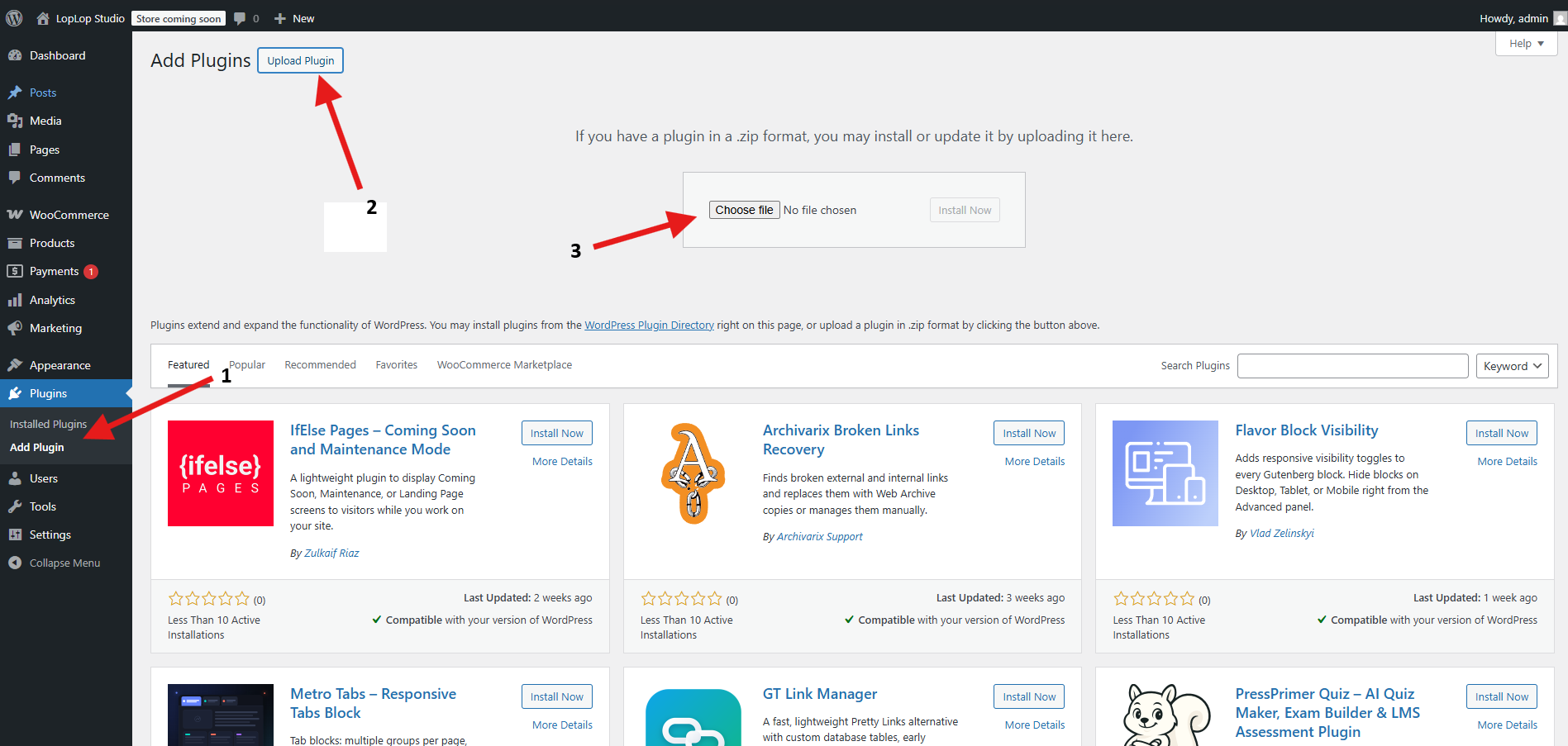Select the Appearance paintbrush icon
Image resolution: width=1568 pixels, height=746 pixels.
(15, 364)
